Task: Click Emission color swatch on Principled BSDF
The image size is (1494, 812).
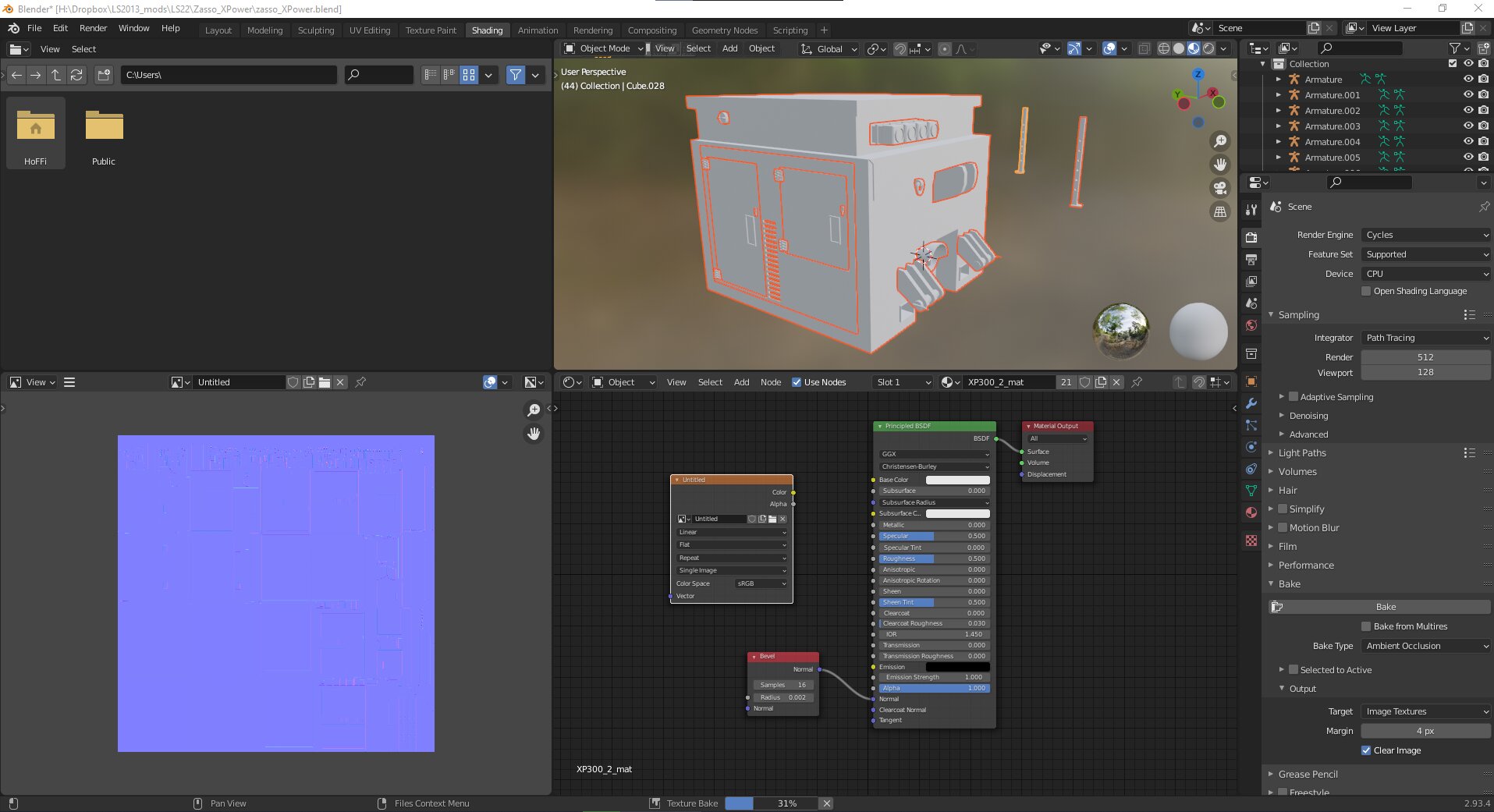Action: (957, 667)
